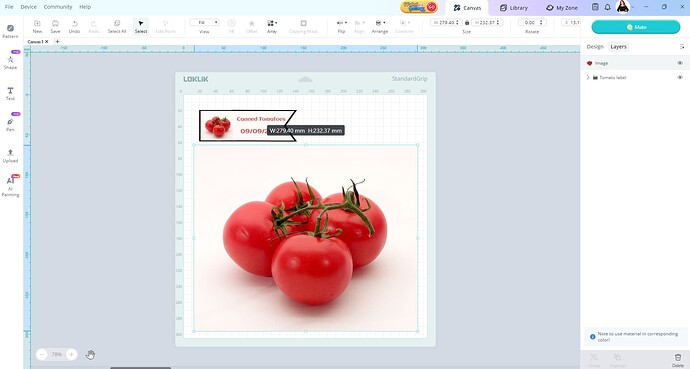The image size is (690, 369).
Task: Open the Combine dropdown
Action: click(404, 26)
